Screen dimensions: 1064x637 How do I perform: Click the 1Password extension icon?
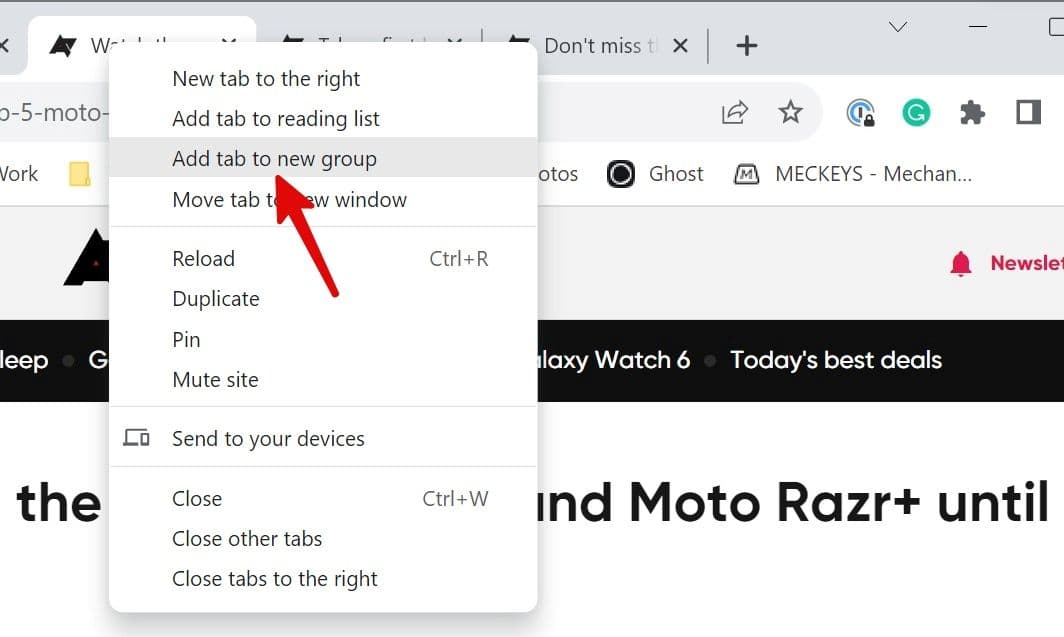(x=858, y=112)
